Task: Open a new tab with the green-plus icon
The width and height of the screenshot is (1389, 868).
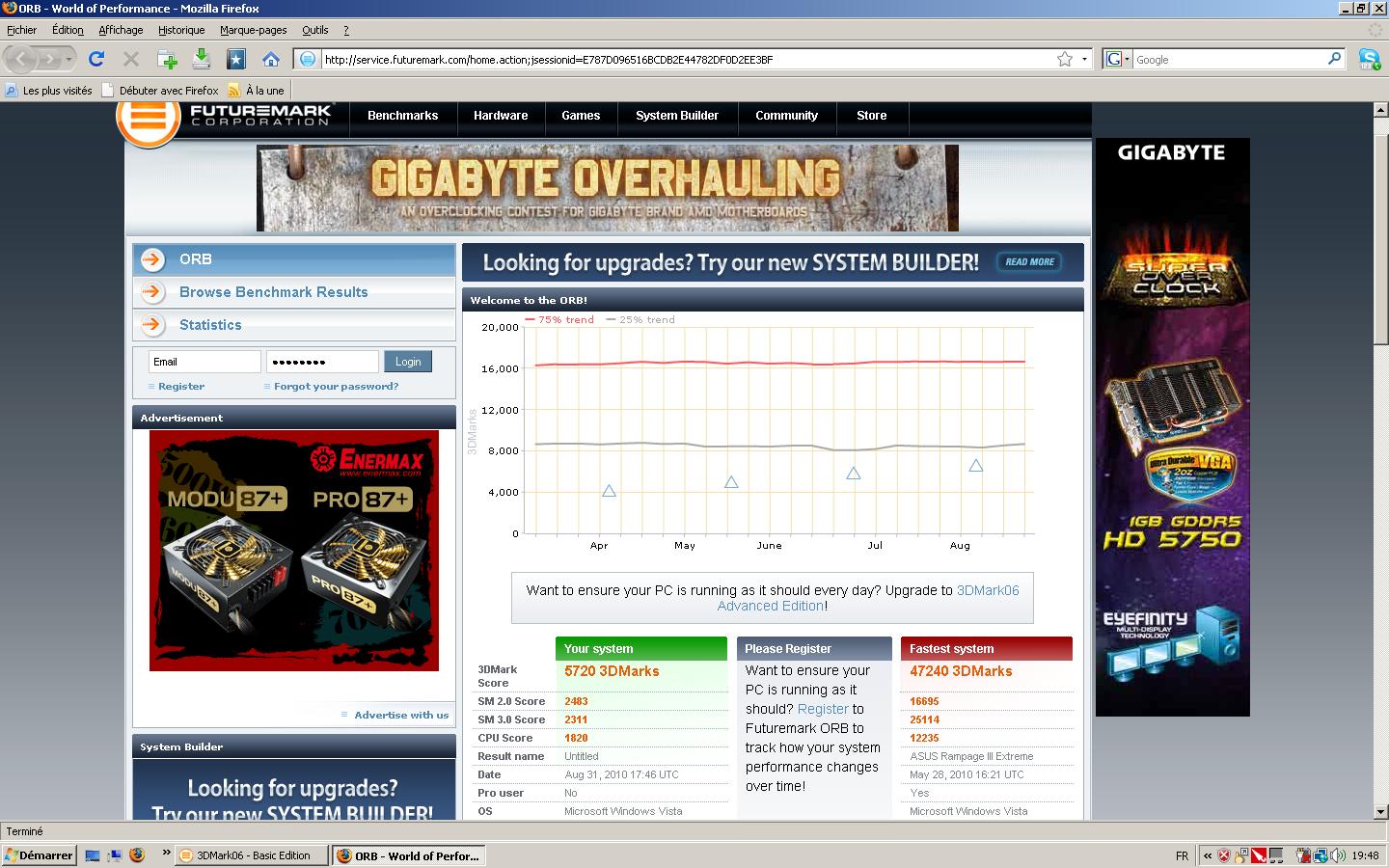Action: tap(167, 60)
